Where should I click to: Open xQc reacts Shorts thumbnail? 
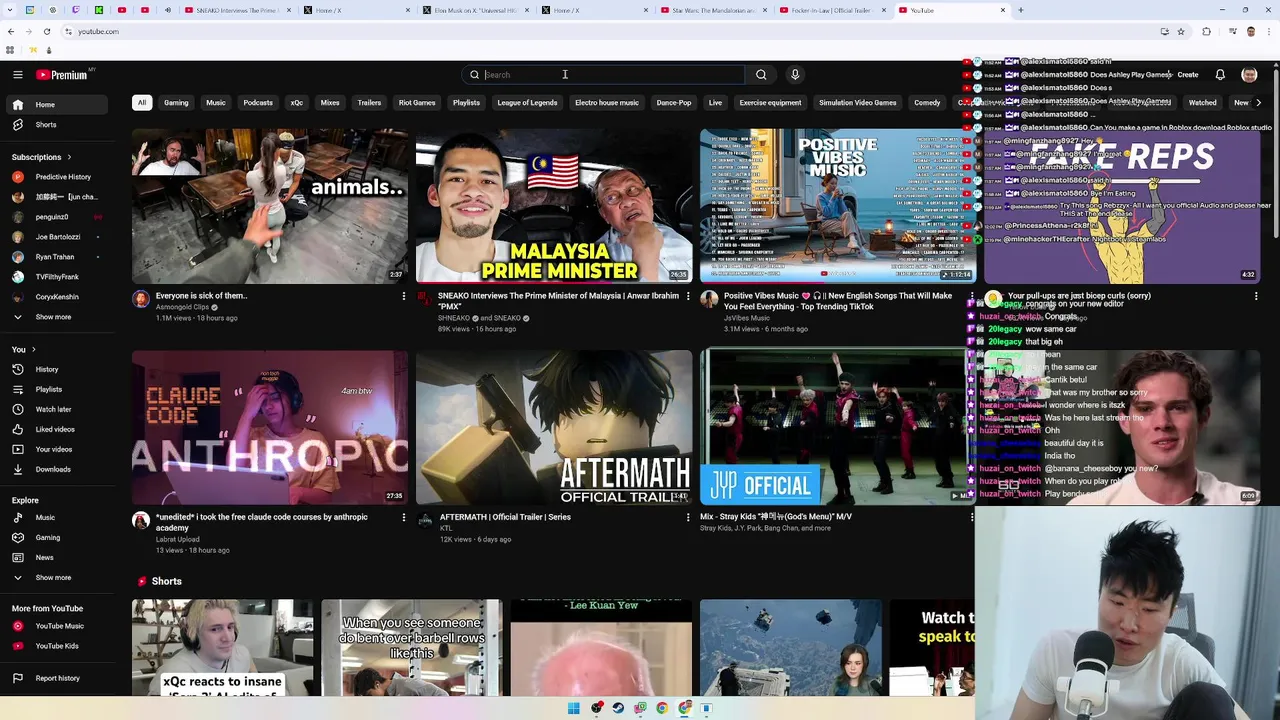(222, 648)
